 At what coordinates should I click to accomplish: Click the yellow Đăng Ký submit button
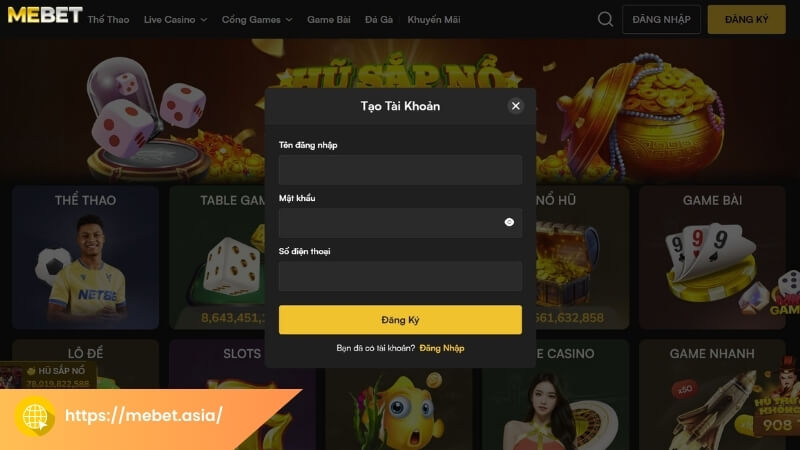pyautogui.click(x=400, y=320)
